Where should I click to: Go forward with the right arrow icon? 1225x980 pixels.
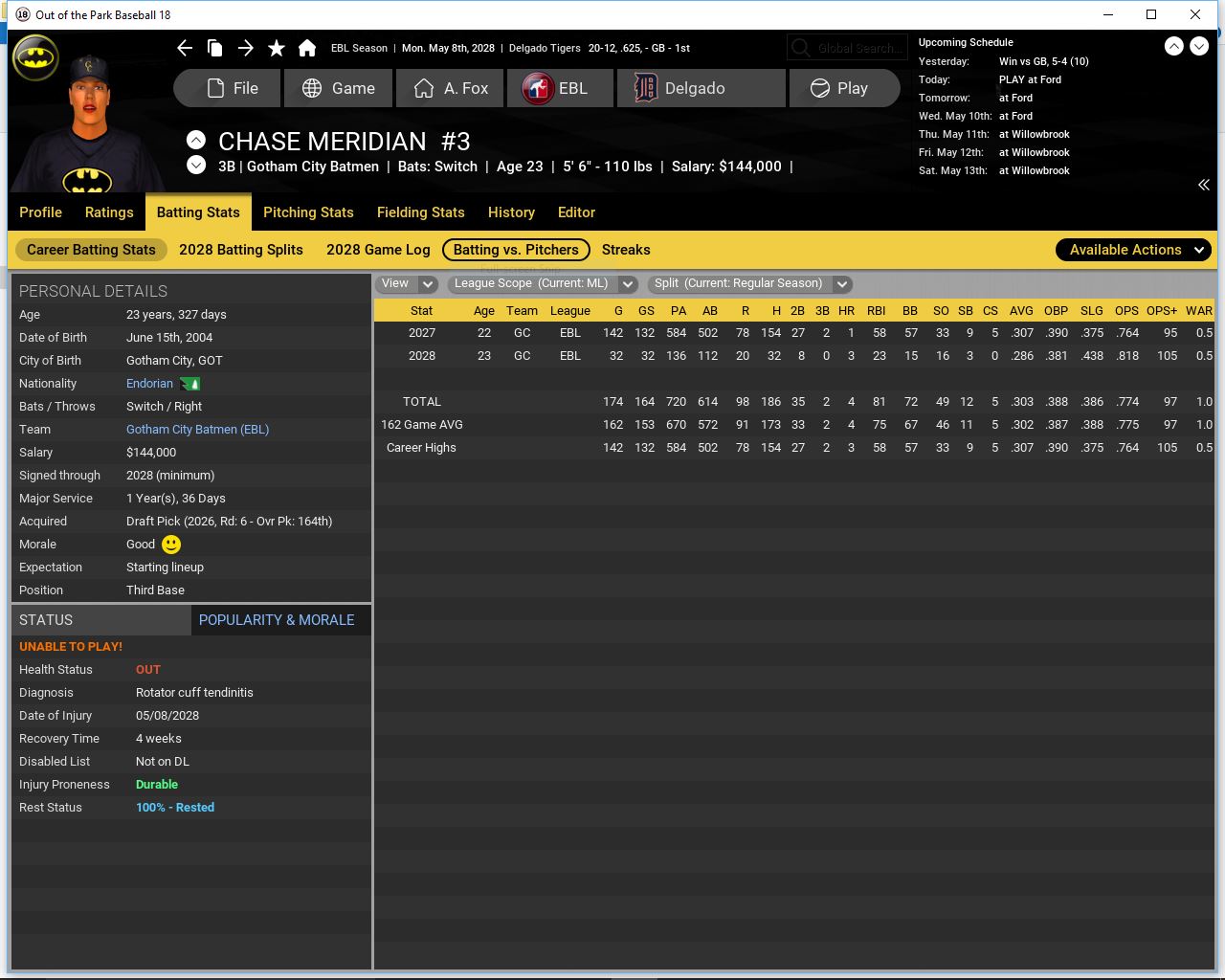[246, 48]
